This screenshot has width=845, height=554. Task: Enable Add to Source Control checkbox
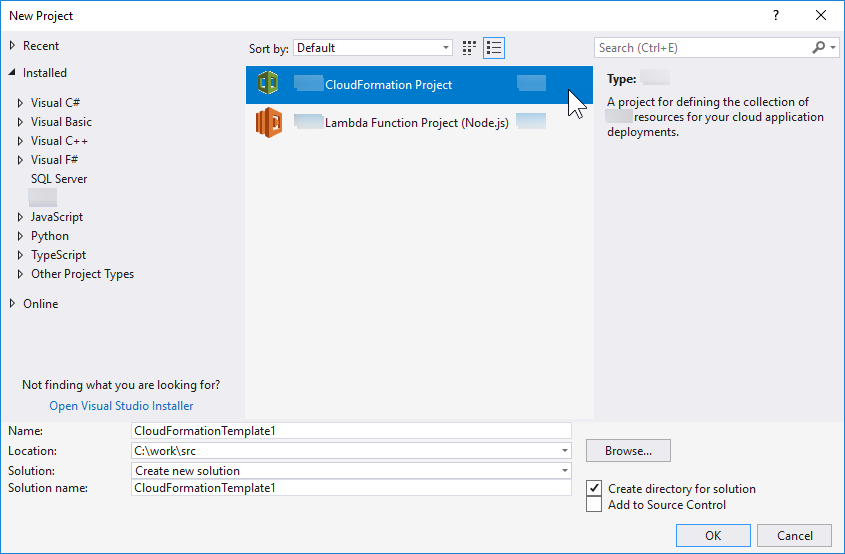click(595, 505)
